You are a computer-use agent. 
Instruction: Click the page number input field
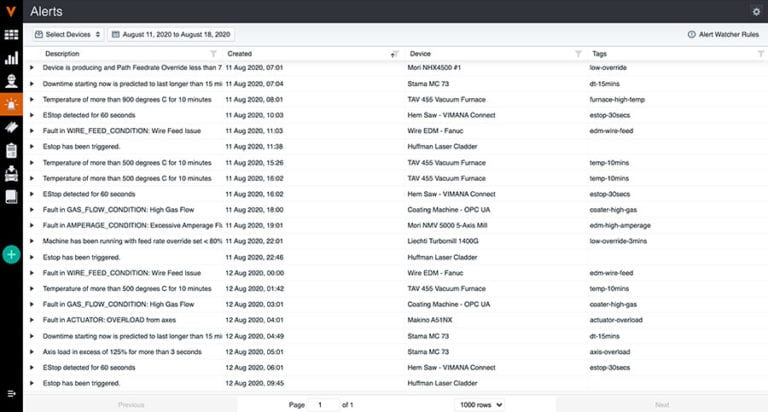(324, 404)
